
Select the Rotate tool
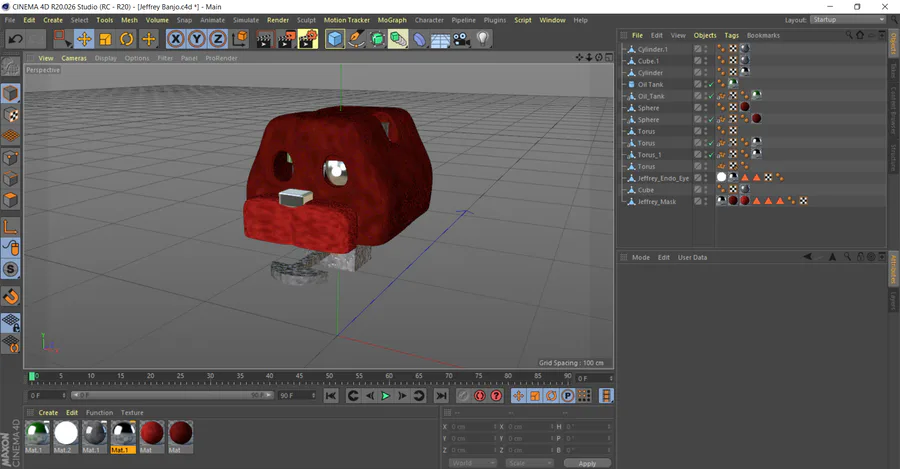coord(126,39)
